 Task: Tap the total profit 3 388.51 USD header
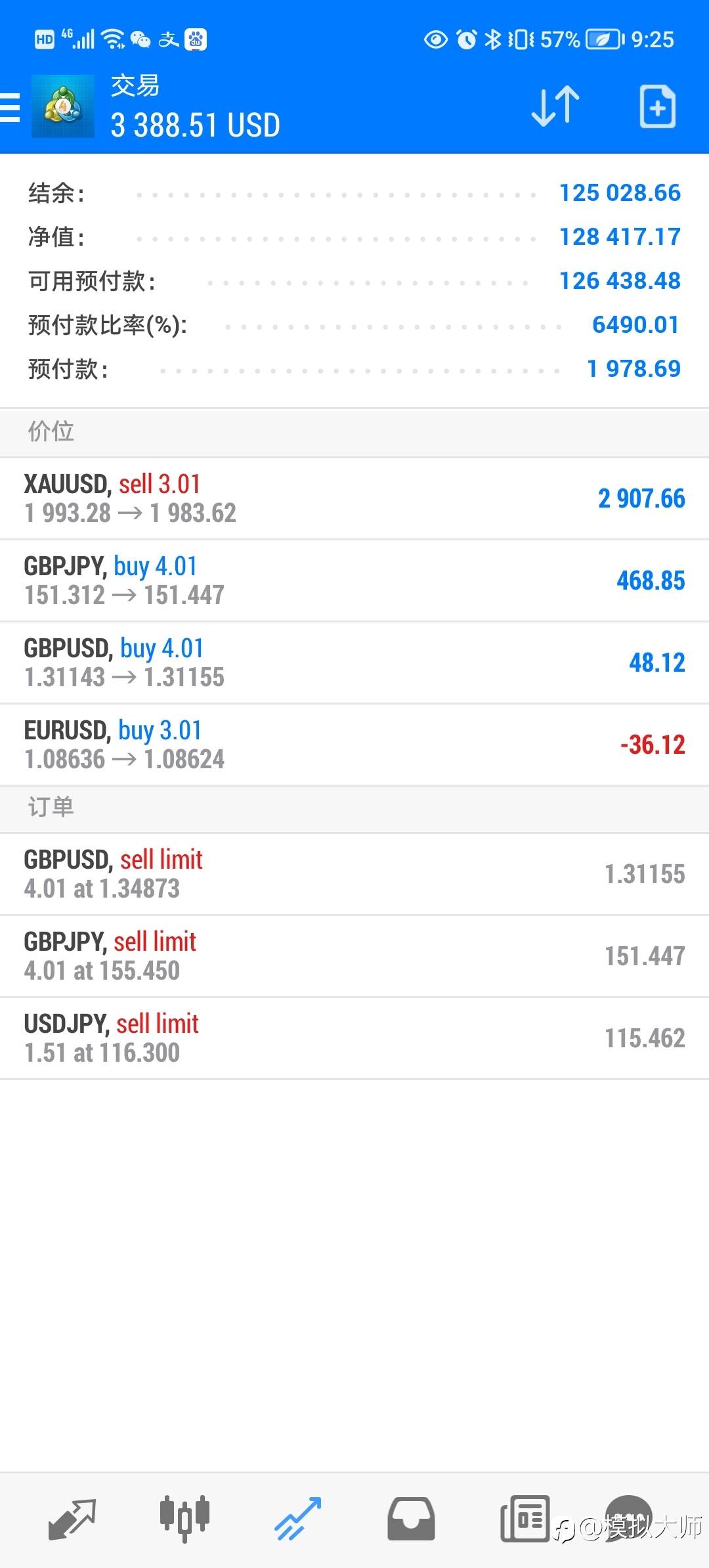[196, 125]
